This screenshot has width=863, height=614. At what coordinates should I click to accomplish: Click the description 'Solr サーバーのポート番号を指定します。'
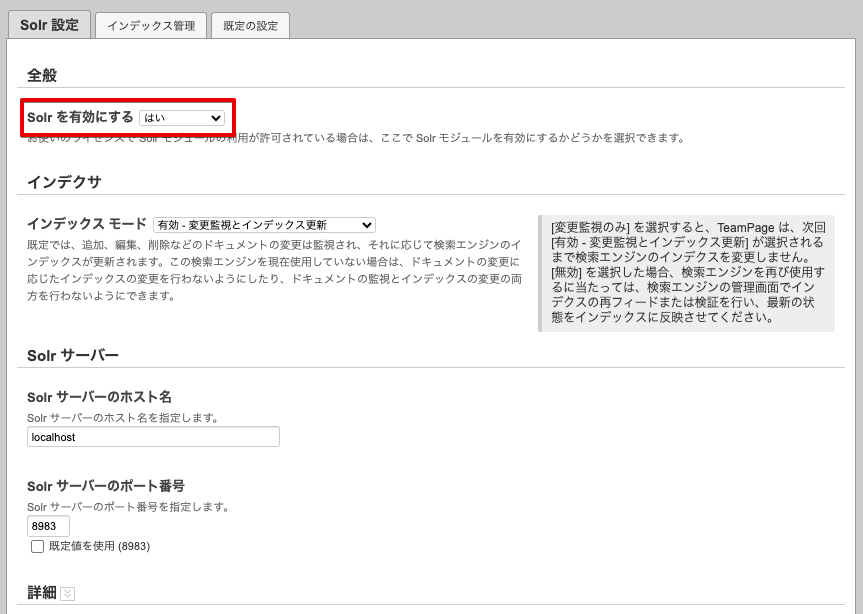(x=128, y=507)
